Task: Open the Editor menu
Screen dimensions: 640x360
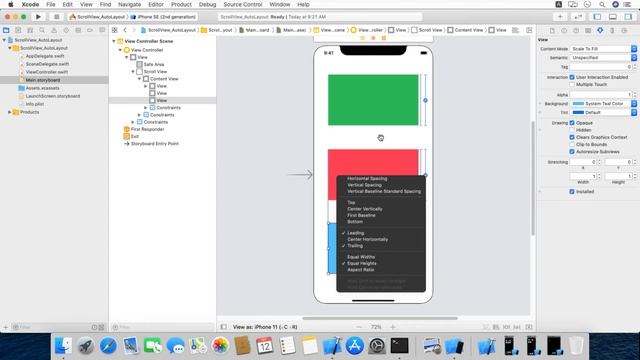Action: point(156,4)
